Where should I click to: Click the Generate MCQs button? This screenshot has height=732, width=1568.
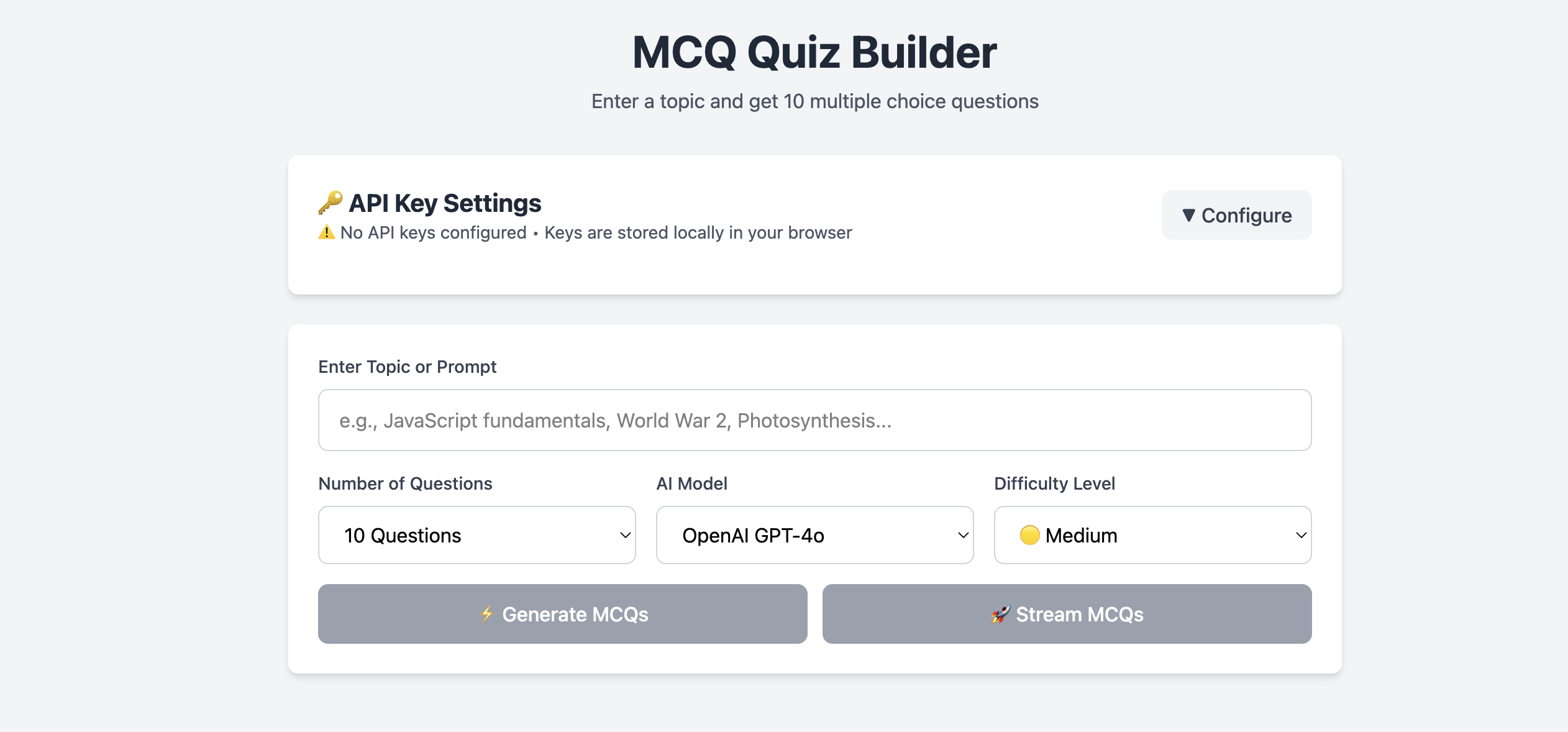point(562,613)
